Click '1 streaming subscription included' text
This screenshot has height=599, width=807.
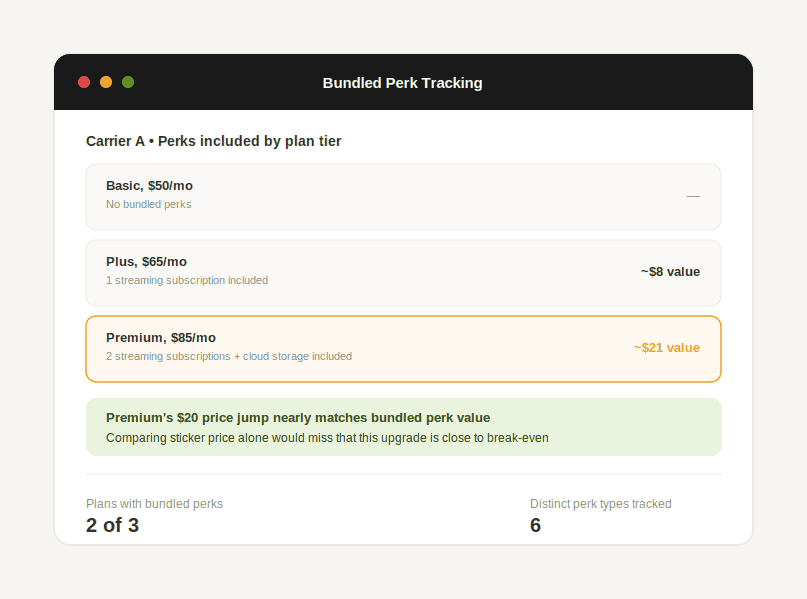coord(187,280)
